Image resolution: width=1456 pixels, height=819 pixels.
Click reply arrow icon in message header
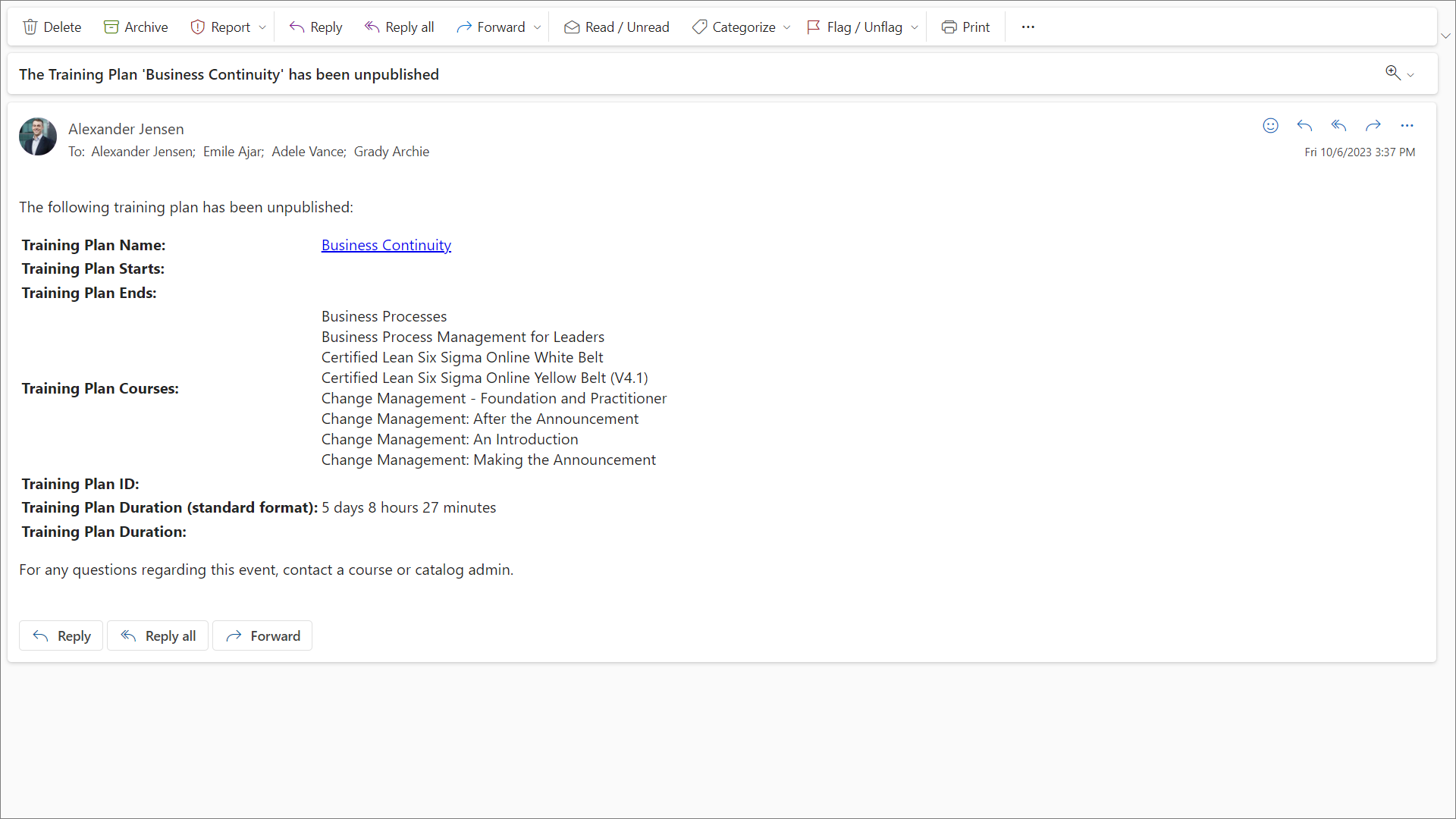click(1304, 126)
